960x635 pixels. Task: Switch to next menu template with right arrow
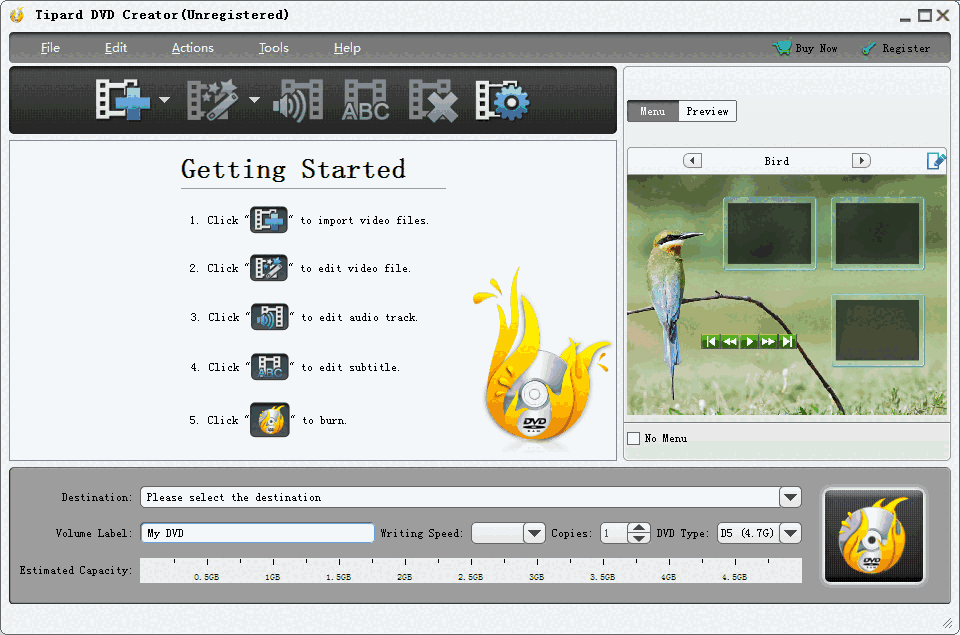(x=861, y=160)
